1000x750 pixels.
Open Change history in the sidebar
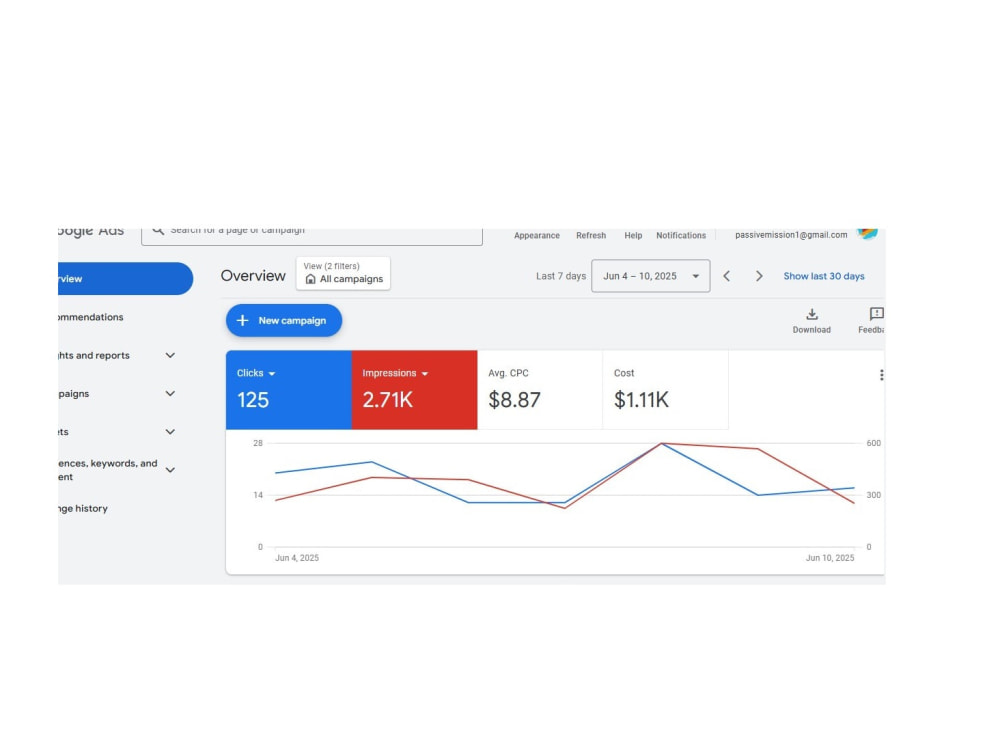tap(83, 508)
